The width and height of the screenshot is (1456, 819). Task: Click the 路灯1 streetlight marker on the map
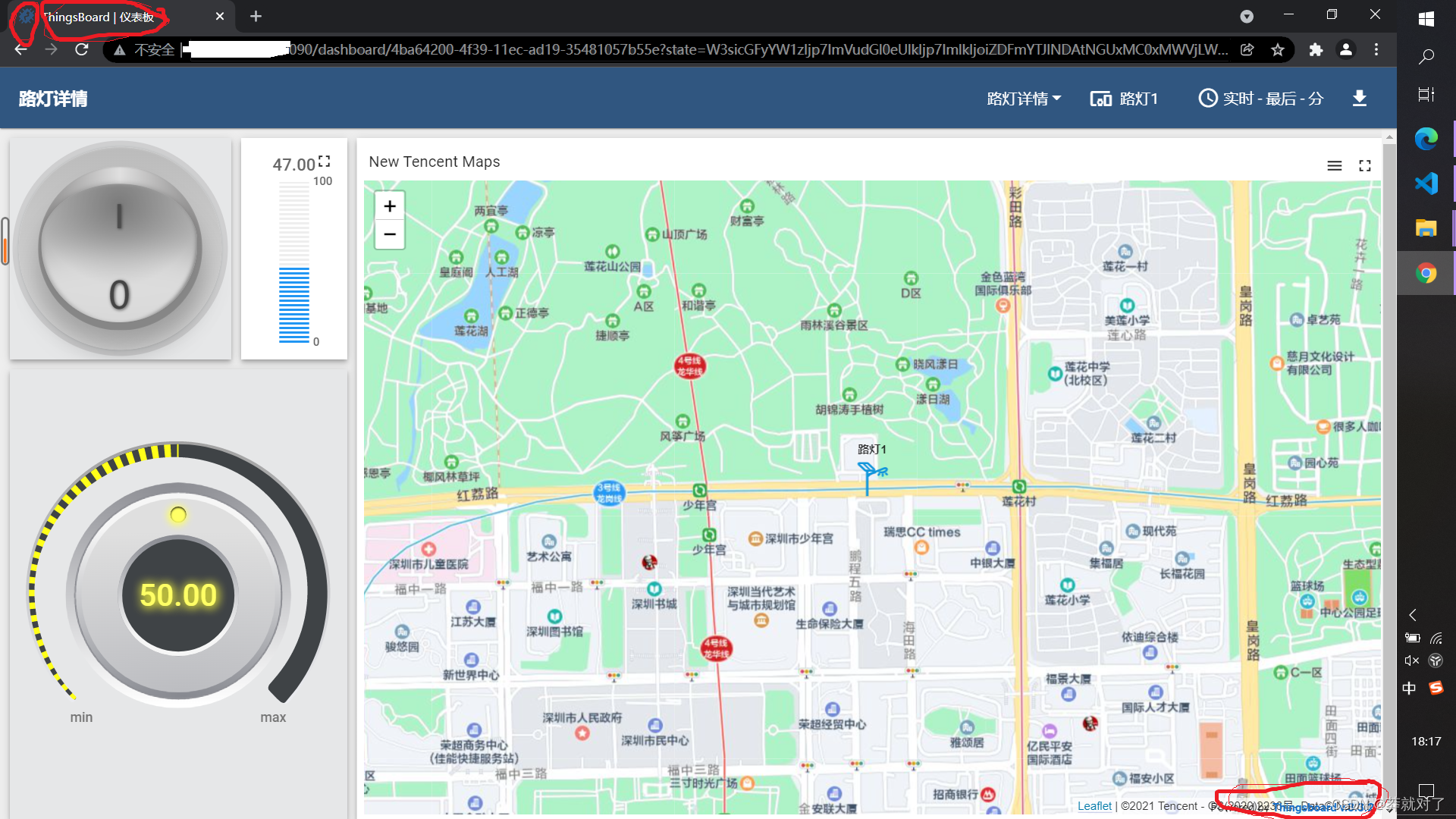pos(871,470)
